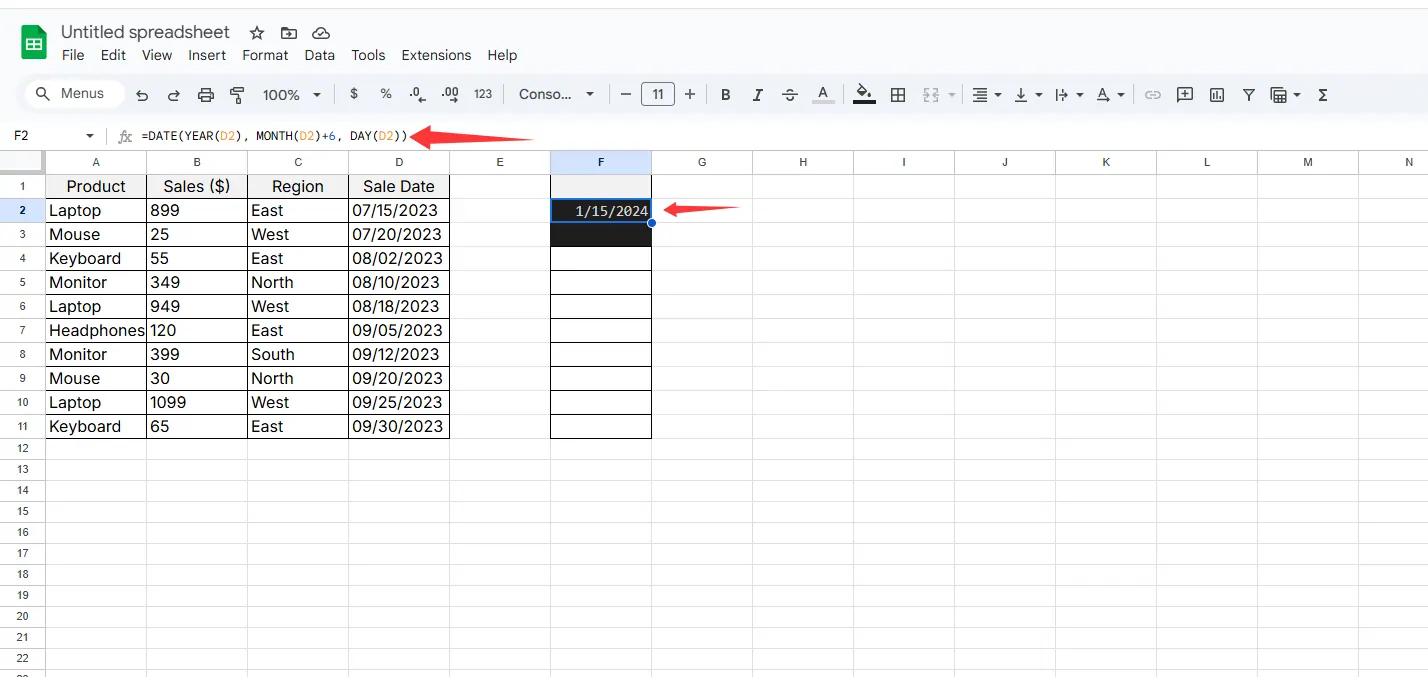The image size is (1428, 677).
Task: Expand the font family dropdown
Action: click(x=556, y=95)
